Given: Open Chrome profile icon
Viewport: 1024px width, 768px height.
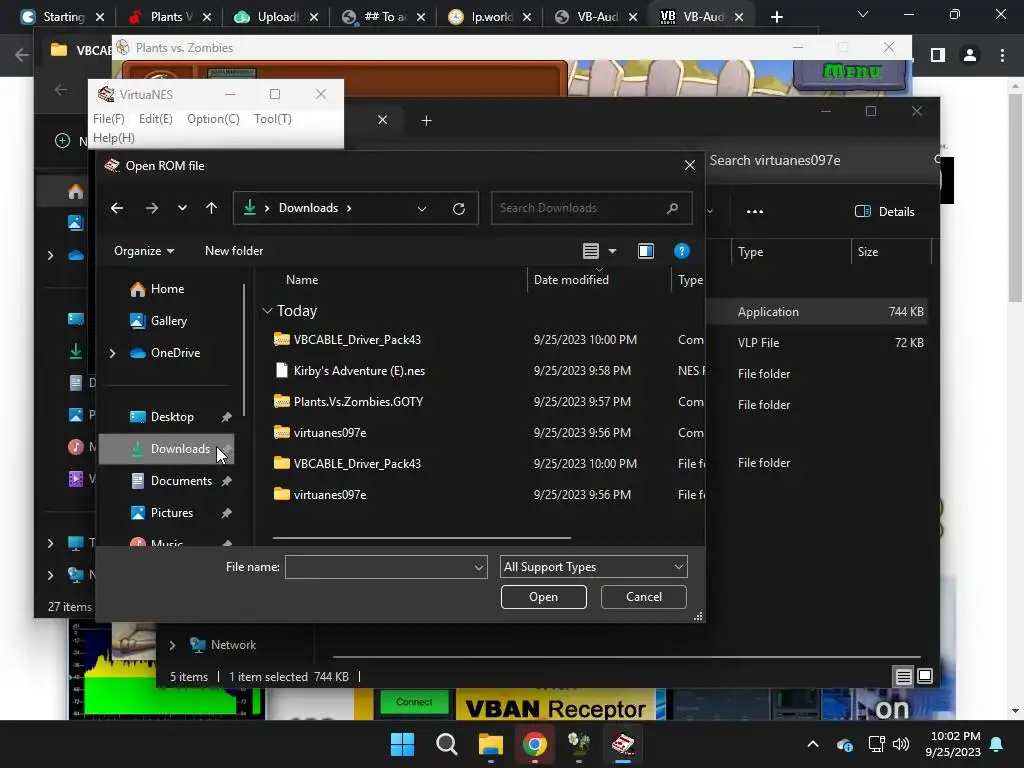Looking at the screenshot, I should tap(970, 56).
